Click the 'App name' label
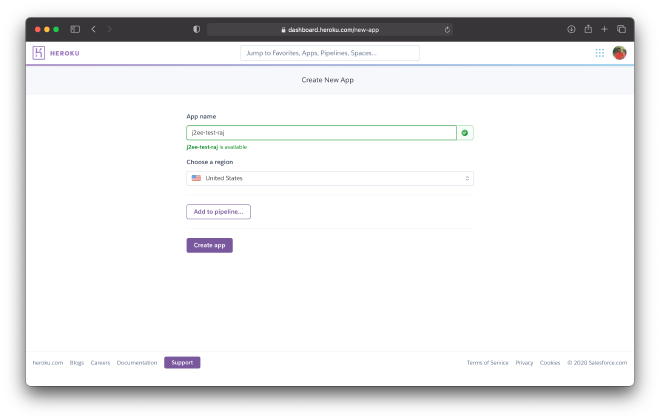The width and height of the screenshot is (660, 420). click(201, 117)
